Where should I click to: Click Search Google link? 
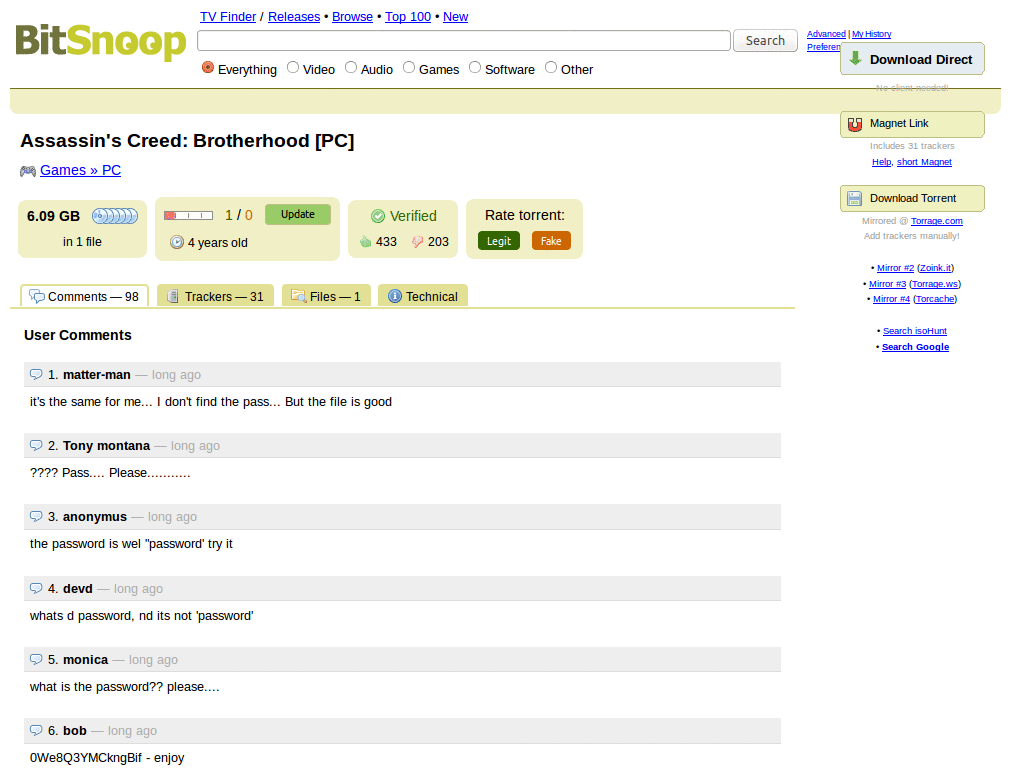(x=916, y=347)
